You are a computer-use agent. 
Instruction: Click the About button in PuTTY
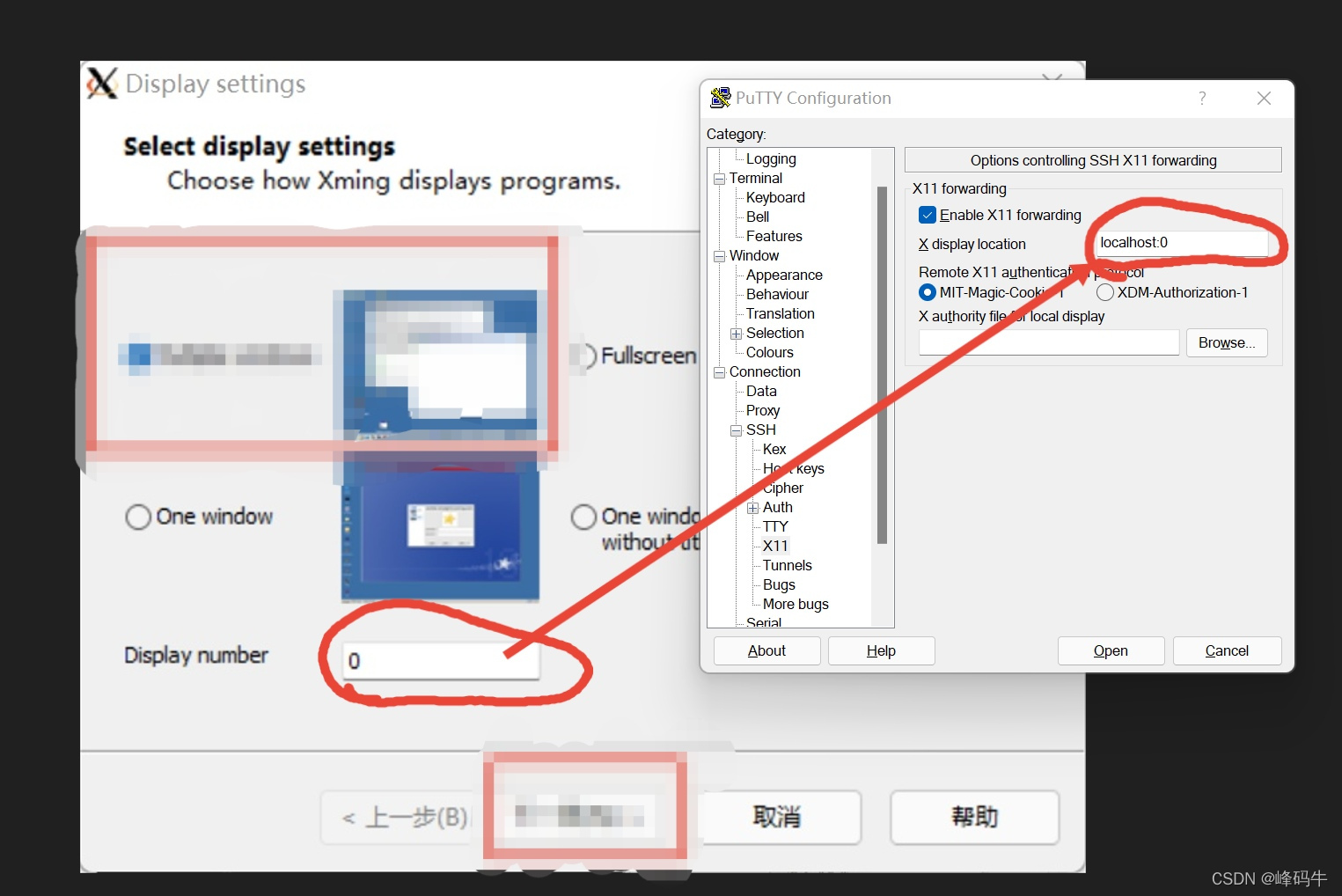[x=766, y=651]
